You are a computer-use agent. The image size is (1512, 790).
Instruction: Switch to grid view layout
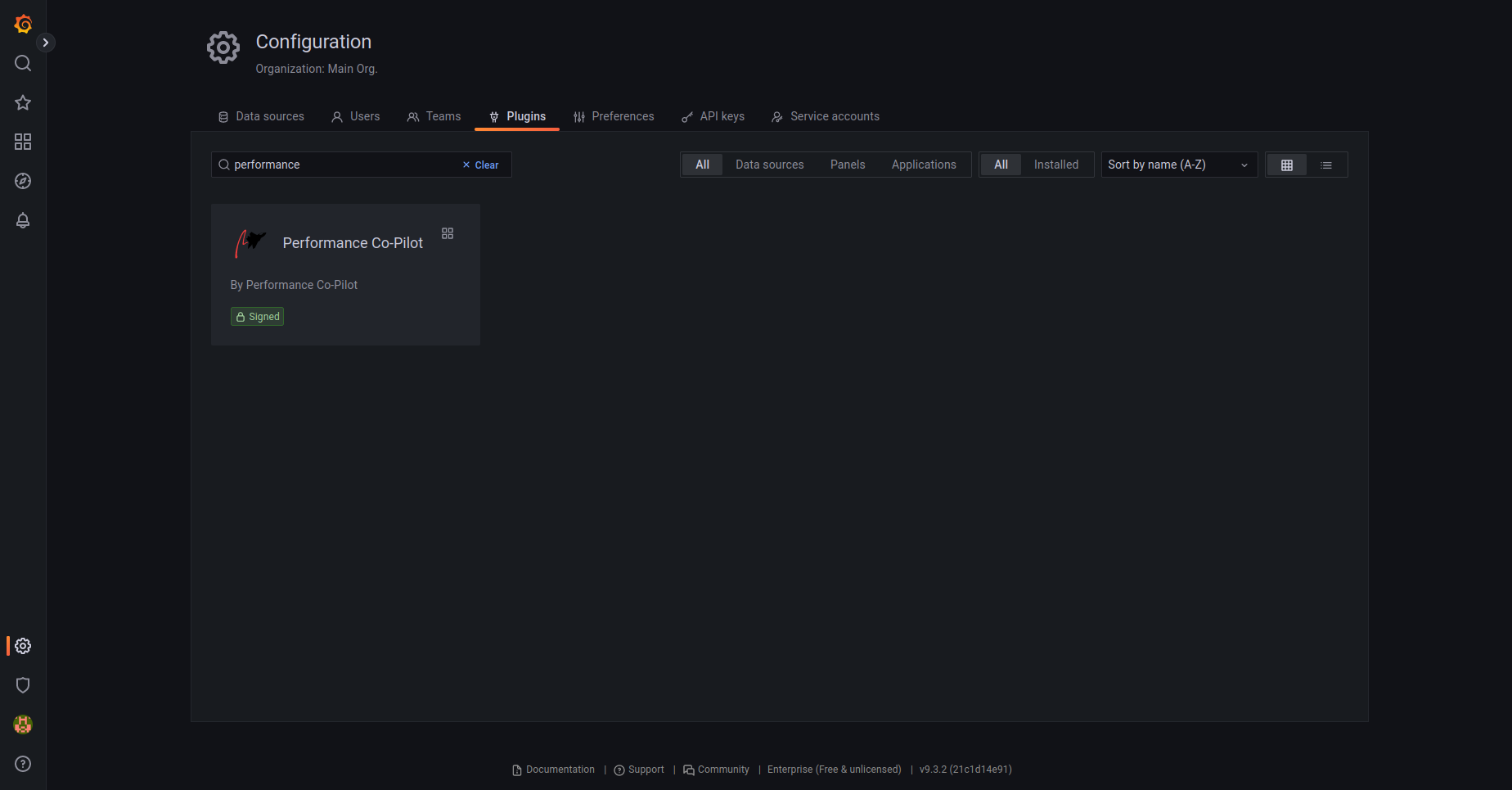1287,165
